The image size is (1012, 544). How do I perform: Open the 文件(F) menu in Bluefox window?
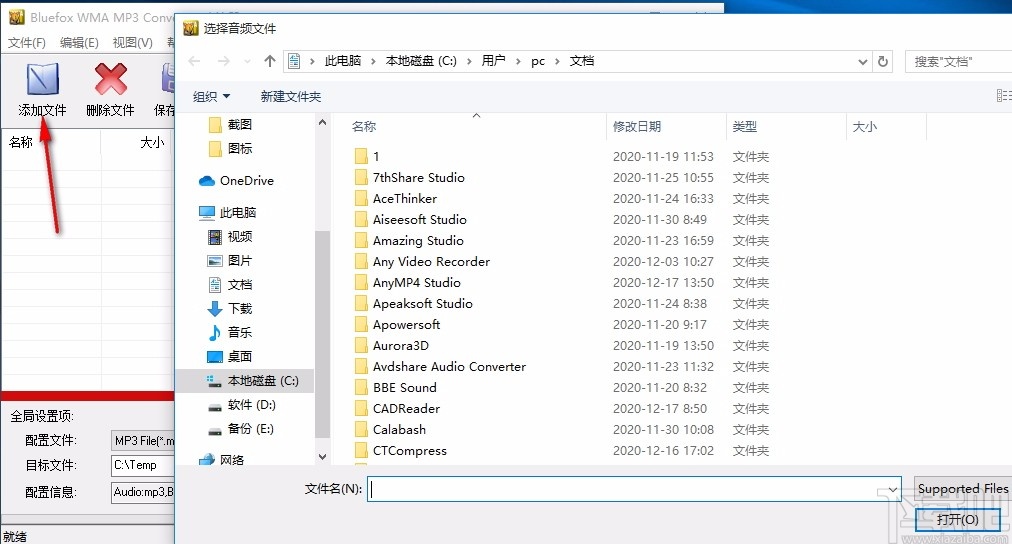pos(26,43)
